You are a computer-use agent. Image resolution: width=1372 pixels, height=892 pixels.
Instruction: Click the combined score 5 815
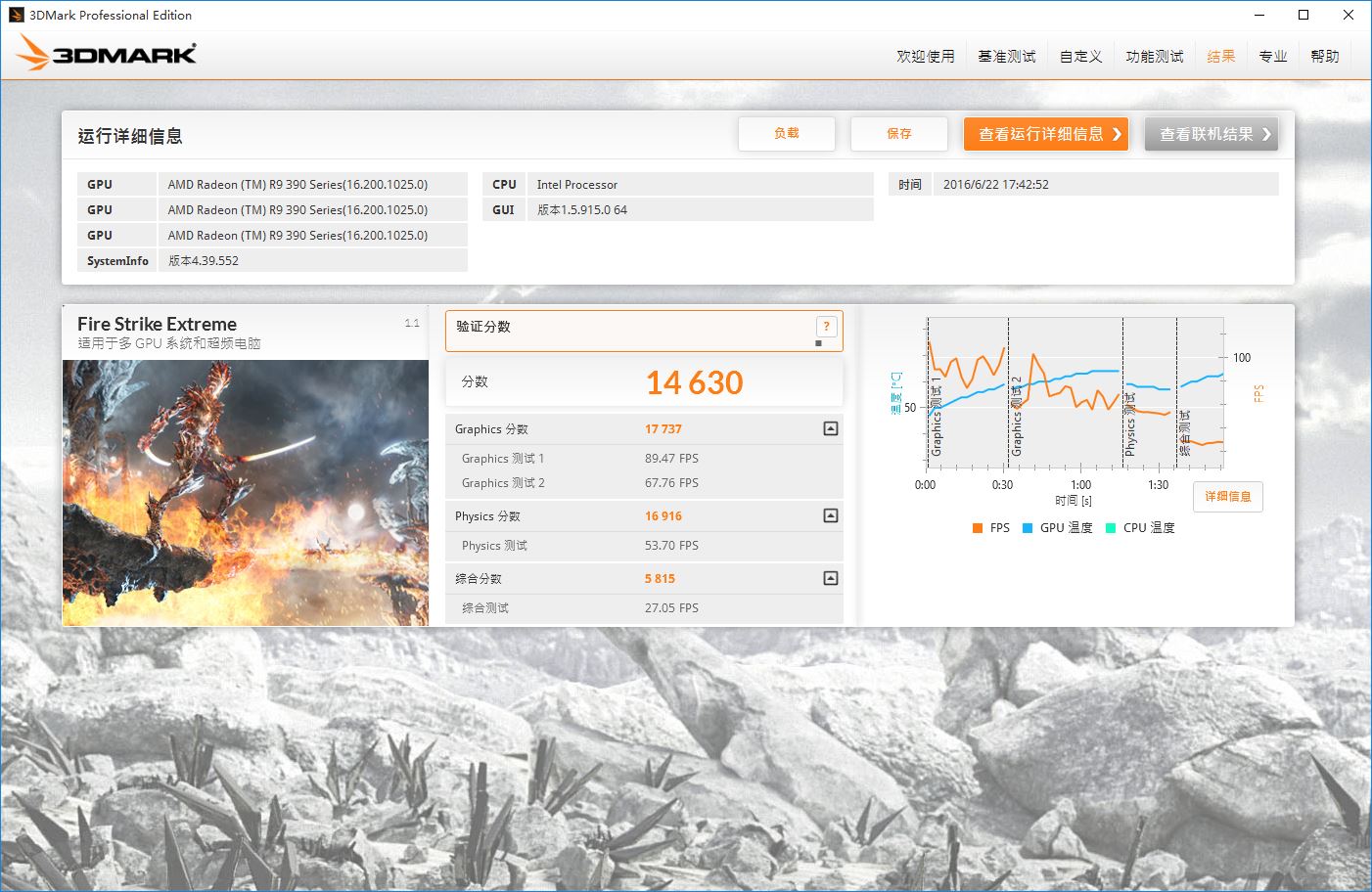[660, 579]
